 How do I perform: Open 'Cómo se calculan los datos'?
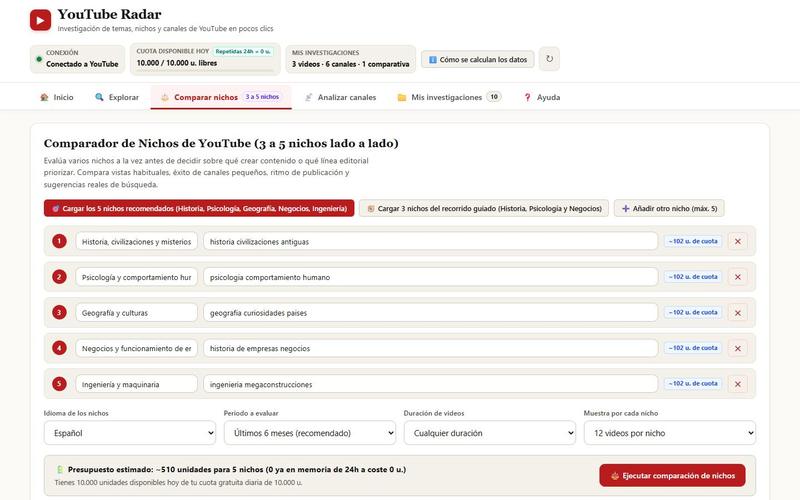[478, 59]
